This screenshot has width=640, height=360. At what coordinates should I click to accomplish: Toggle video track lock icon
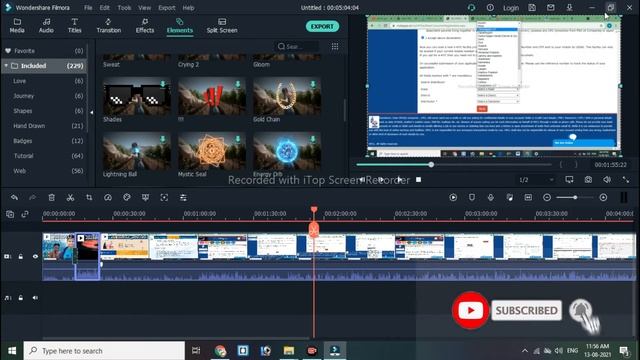tap(20, 257)
